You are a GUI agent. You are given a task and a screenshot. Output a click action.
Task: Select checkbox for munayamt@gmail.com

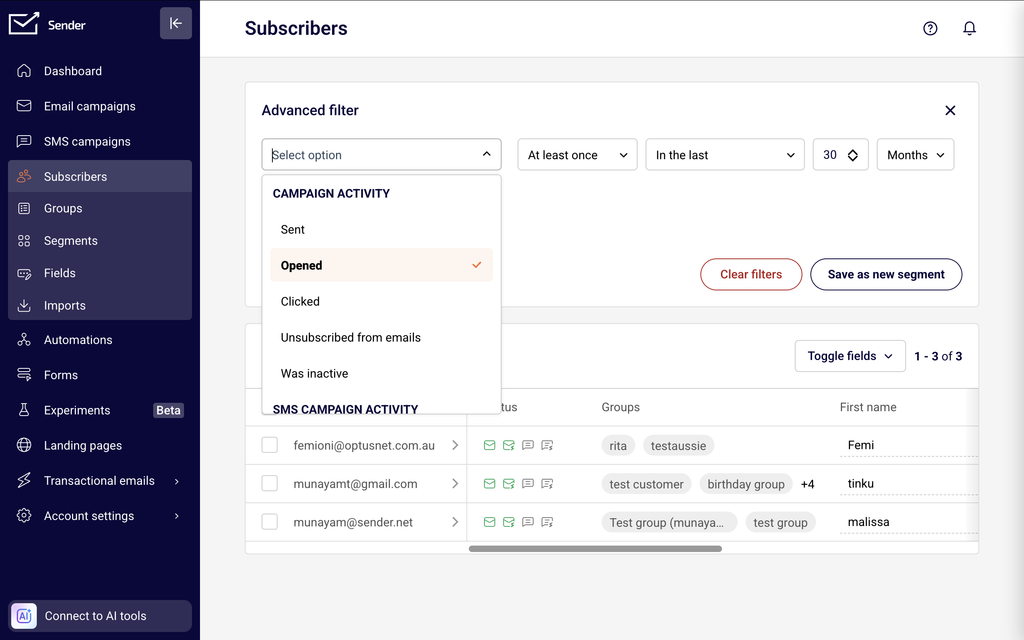(x=270, y=483)
